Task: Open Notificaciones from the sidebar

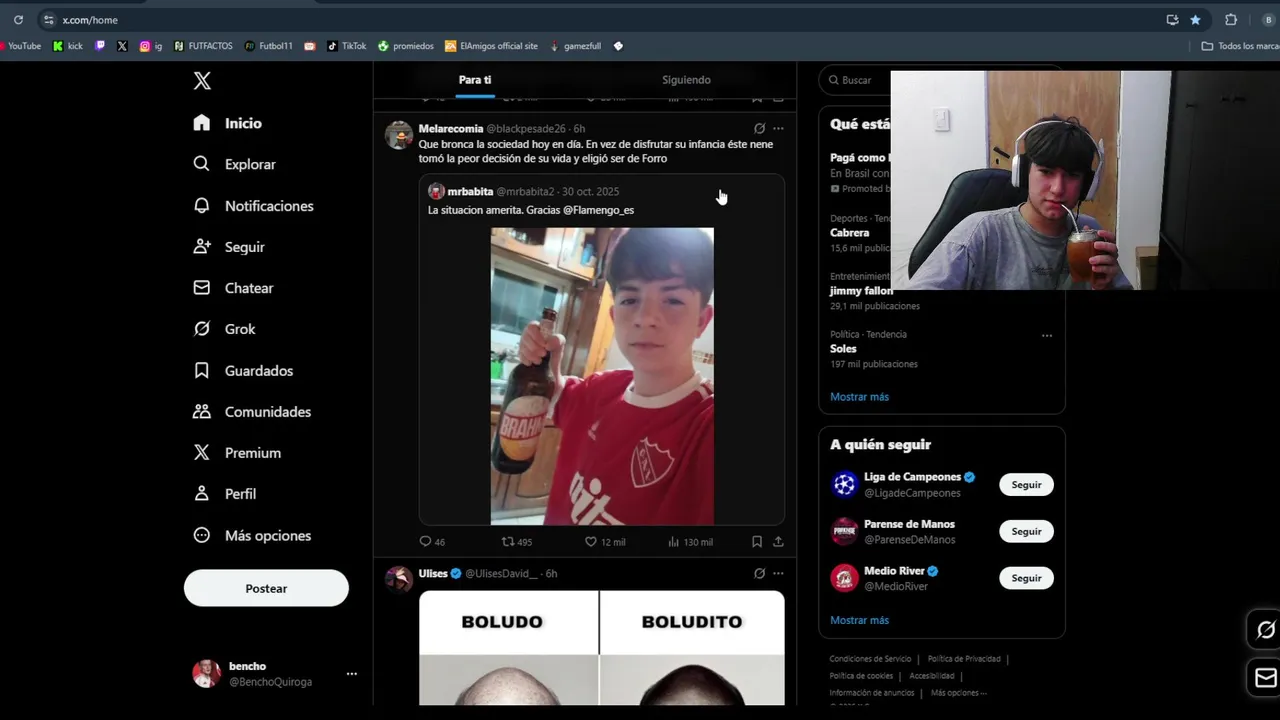Action: point(254,206)
